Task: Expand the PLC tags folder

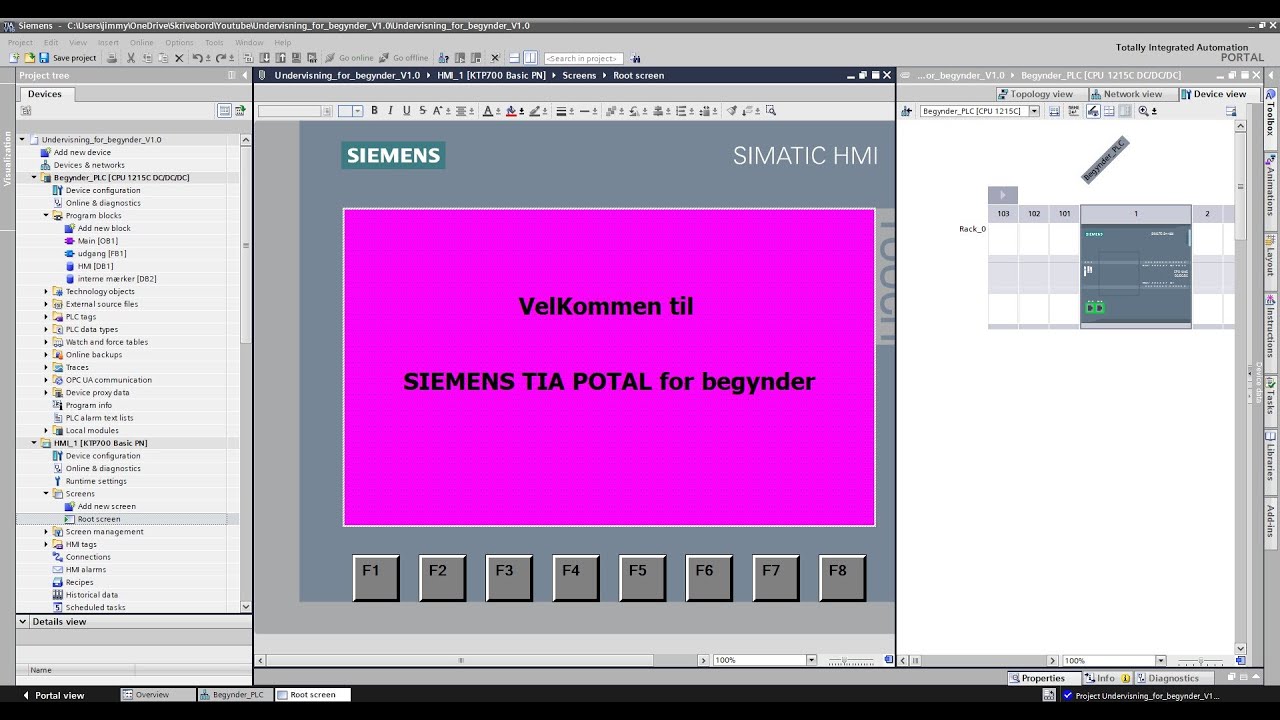Action: (x=46, y=317)
